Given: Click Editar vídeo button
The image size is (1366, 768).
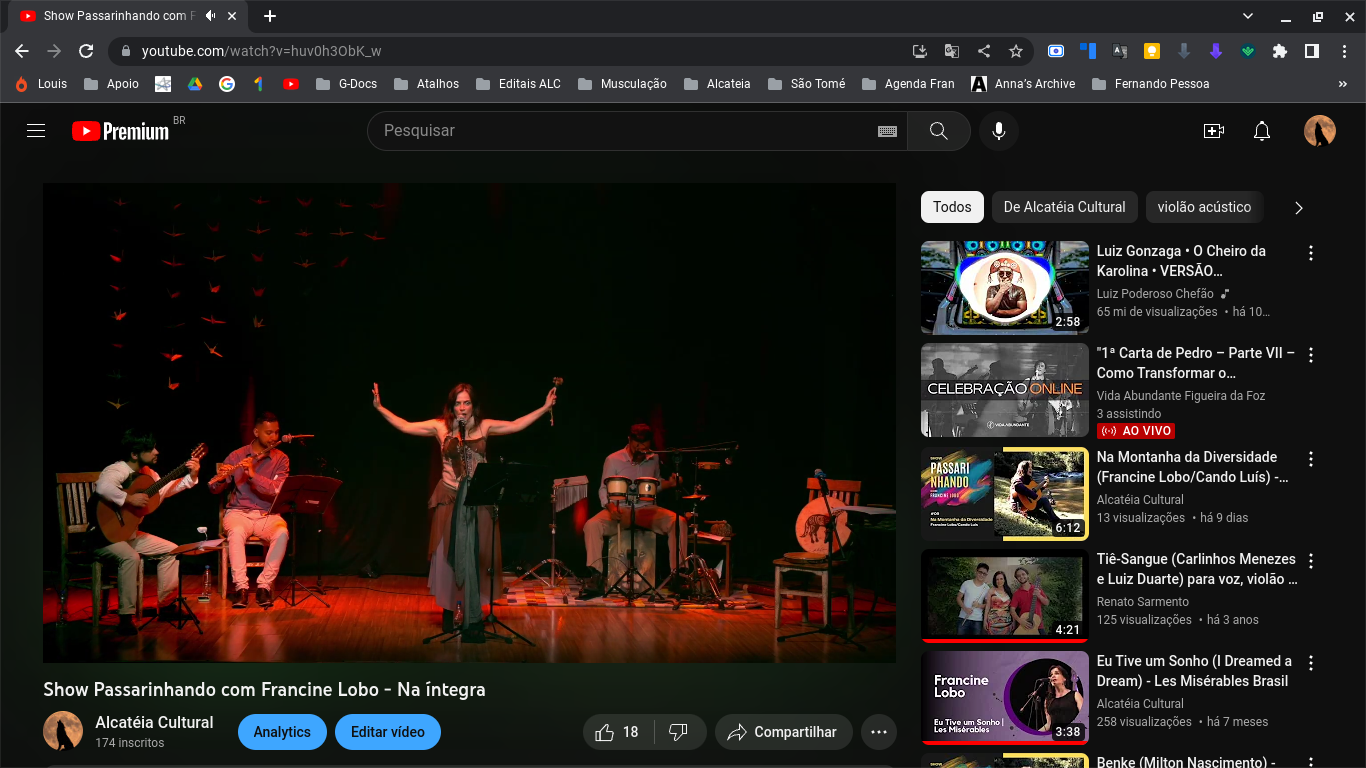Looking at the screenshot, I should point(388,732).
